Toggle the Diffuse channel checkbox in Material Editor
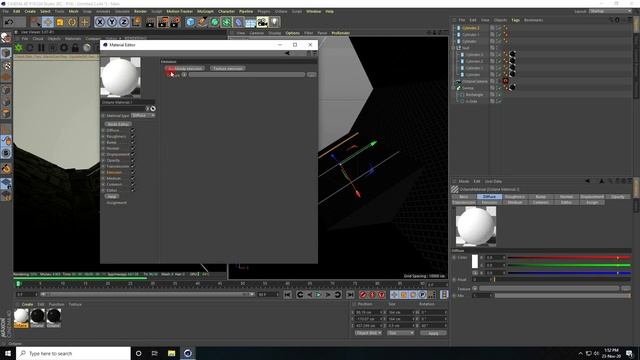The width and height of the screenshot is (640, 360). click(x=132, y=131)
